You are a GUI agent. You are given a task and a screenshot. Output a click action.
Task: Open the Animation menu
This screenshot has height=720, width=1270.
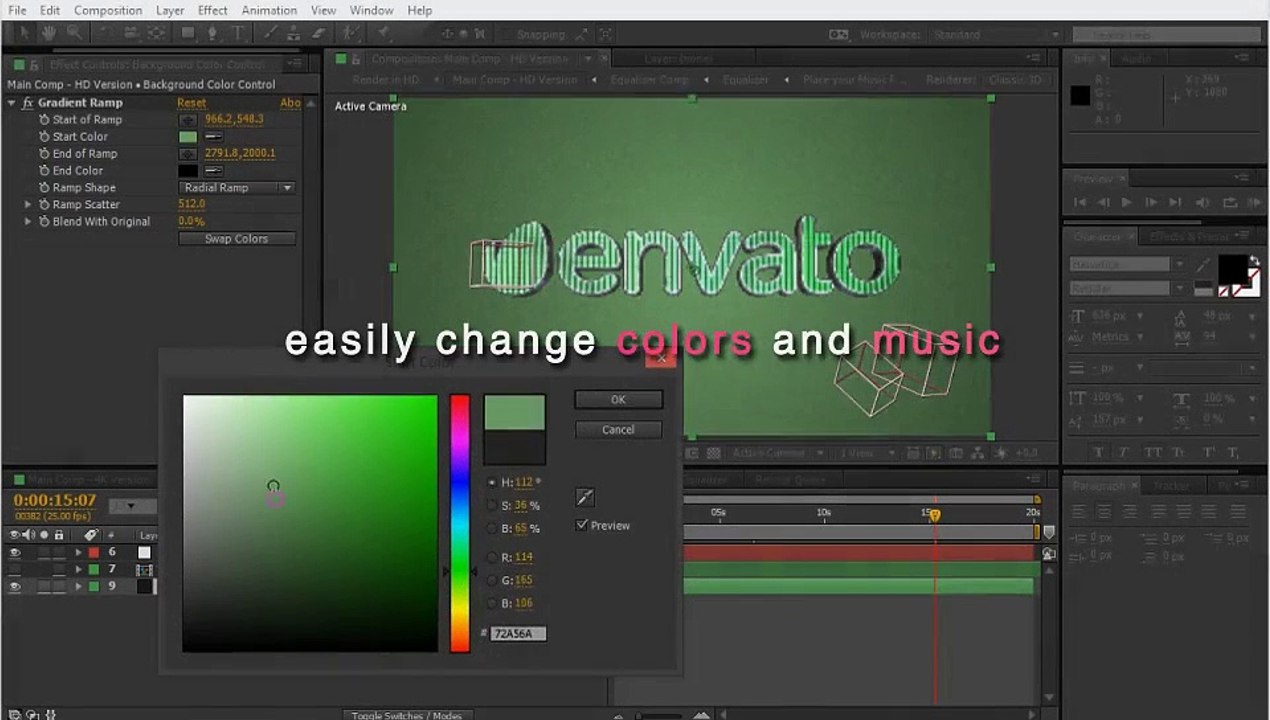click(x=268, y=10)
